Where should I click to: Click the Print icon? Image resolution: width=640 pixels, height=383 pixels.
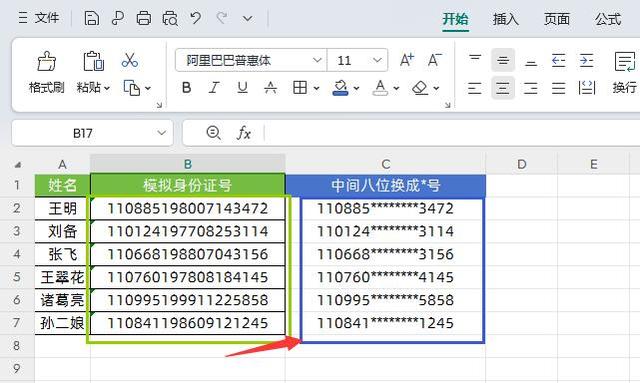tap(143, 18)
